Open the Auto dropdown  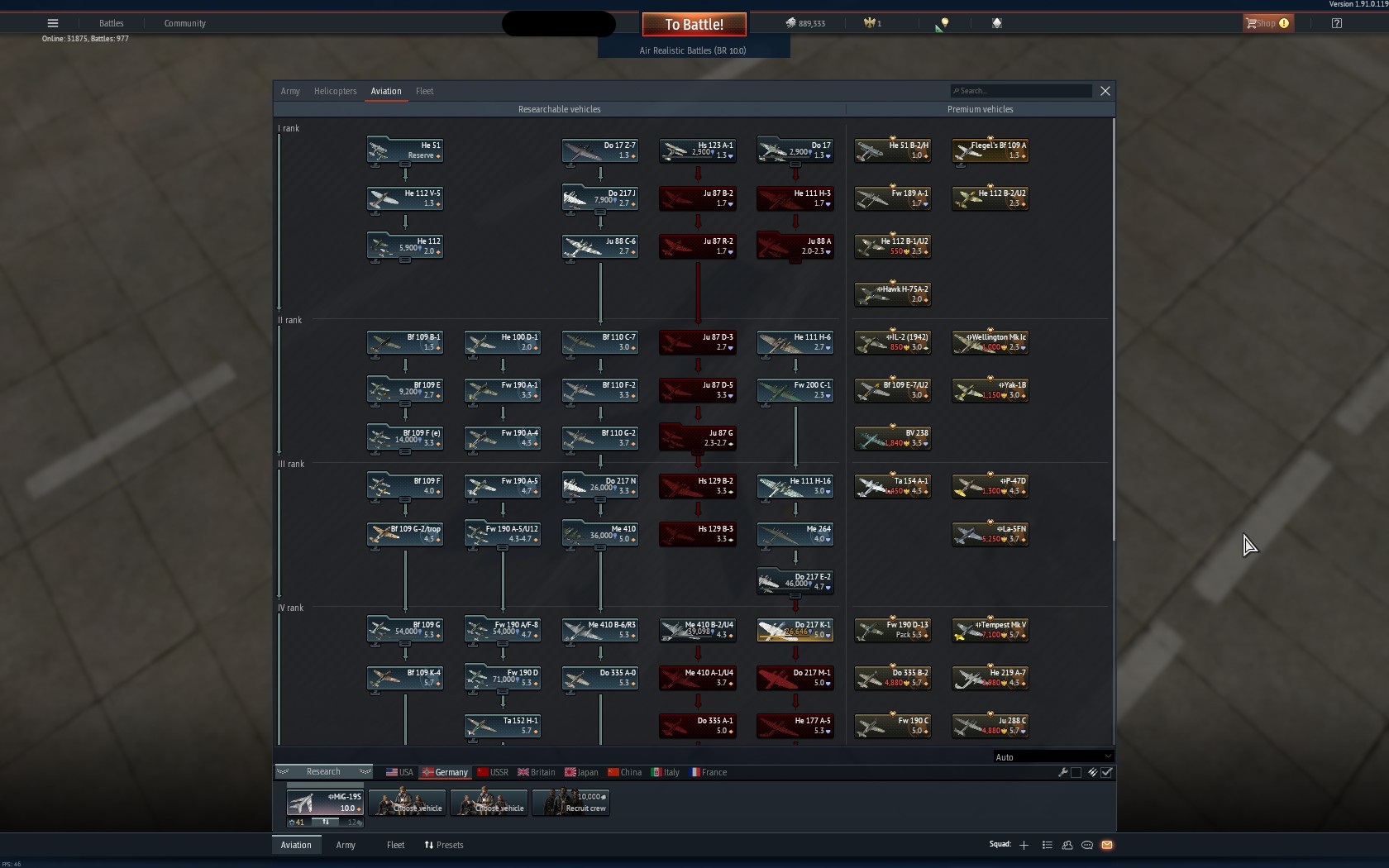(x=1053, y=756)
